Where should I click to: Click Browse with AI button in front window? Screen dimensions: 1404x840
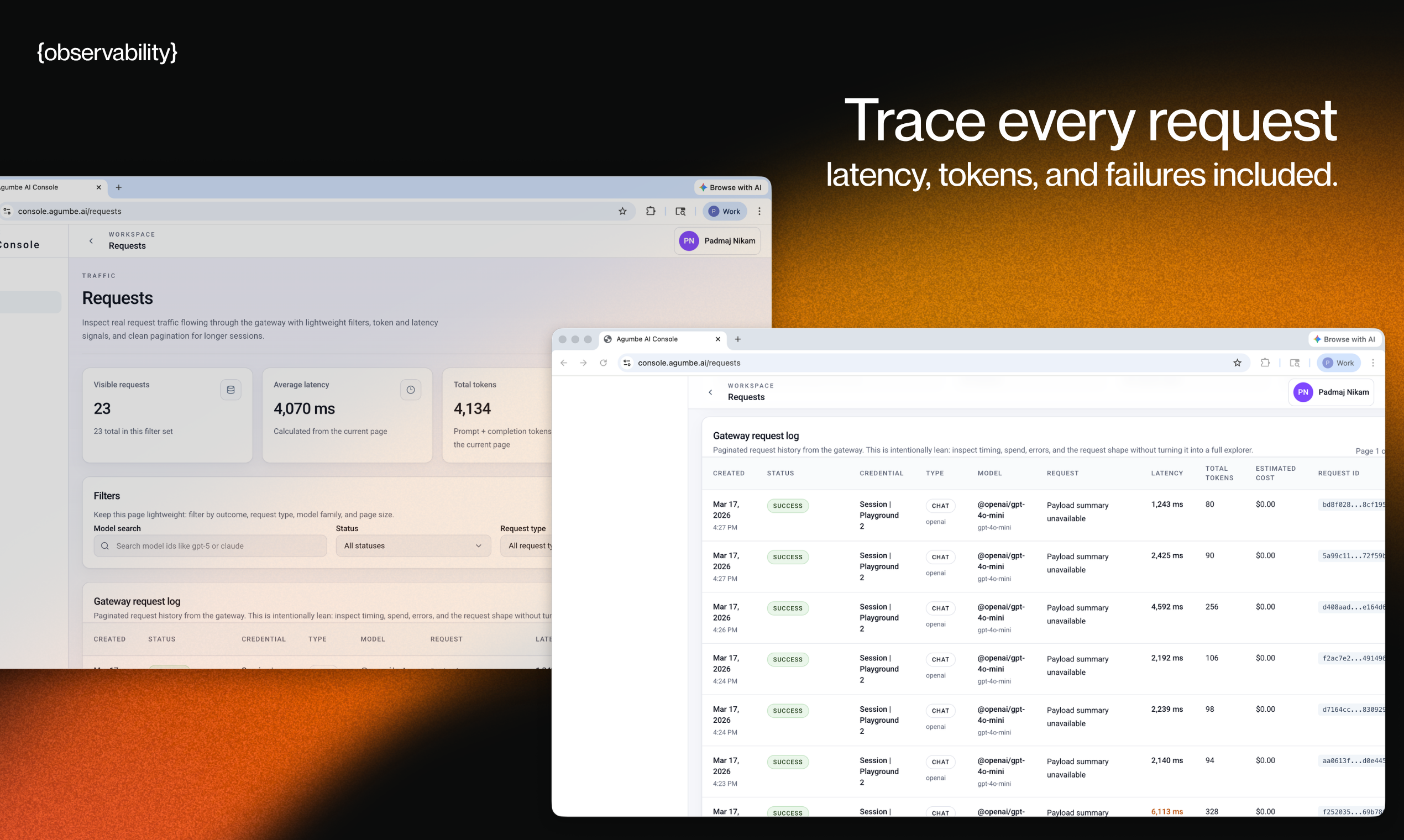click(1344, 339)
